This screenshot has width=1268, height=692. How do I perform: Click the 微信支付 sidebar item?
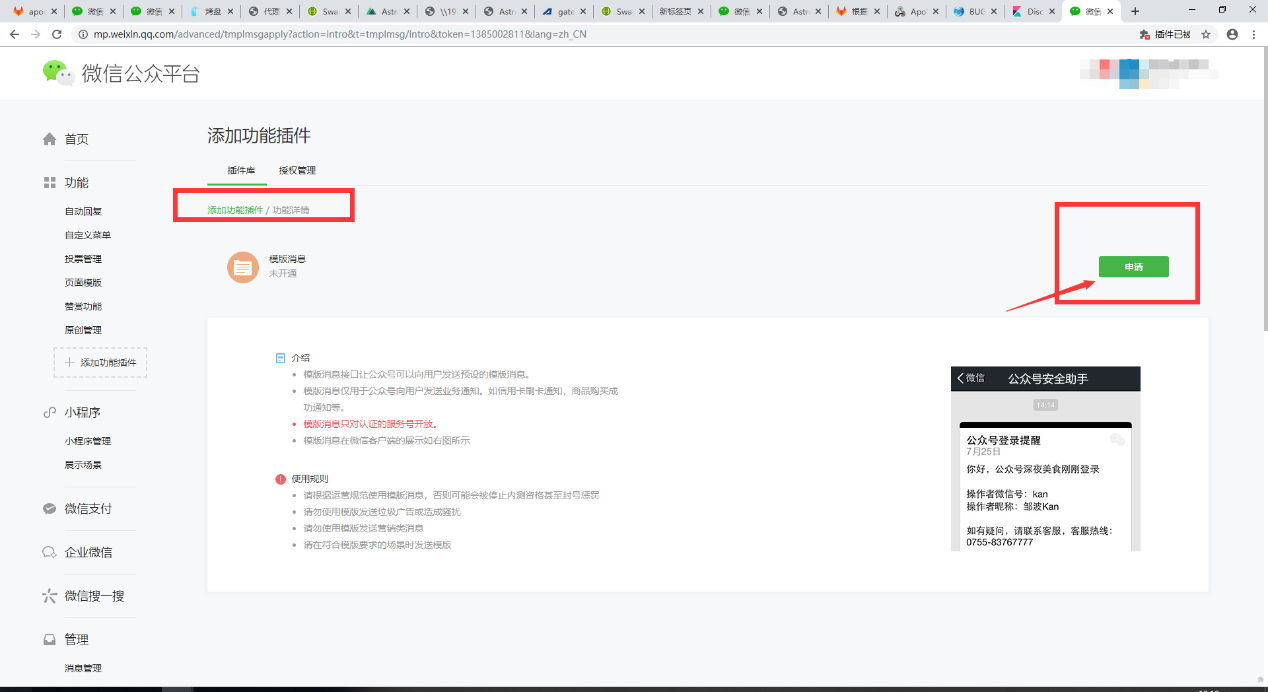(x=88, y=508)
